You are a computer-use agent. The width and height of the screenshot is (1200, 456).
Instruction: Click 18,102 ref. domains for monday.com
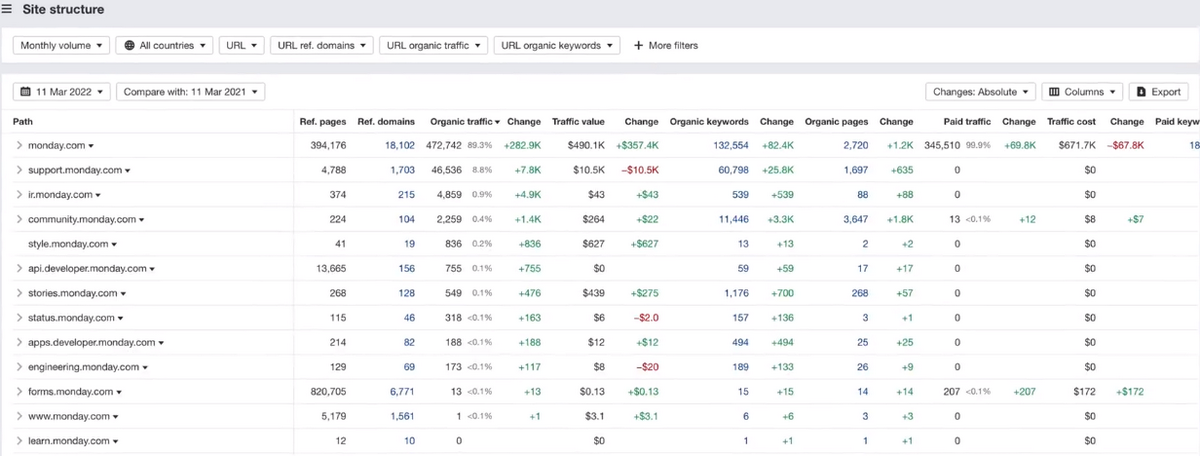(399, 146)
